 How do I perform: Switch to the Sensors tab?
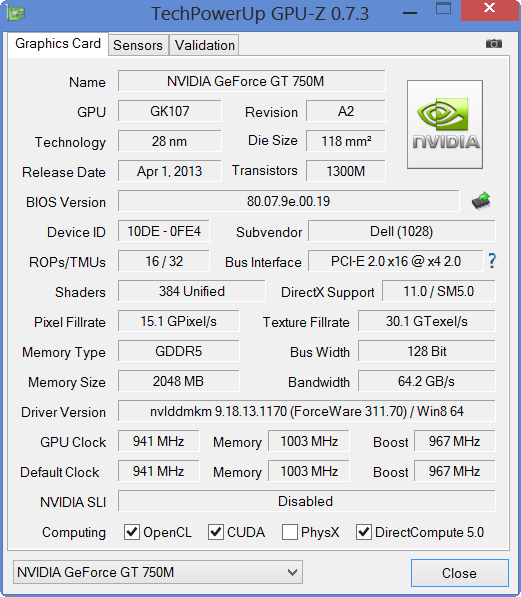[x=138, y=45]
